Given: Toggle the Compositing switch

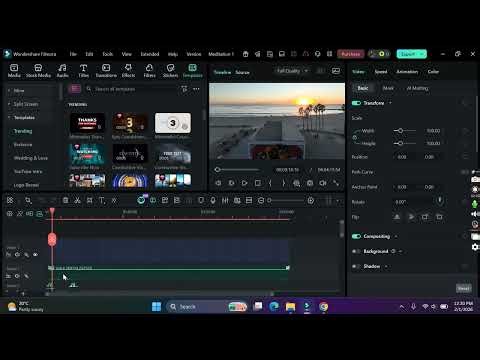Looking at the screenshot, I should [356, 236].
